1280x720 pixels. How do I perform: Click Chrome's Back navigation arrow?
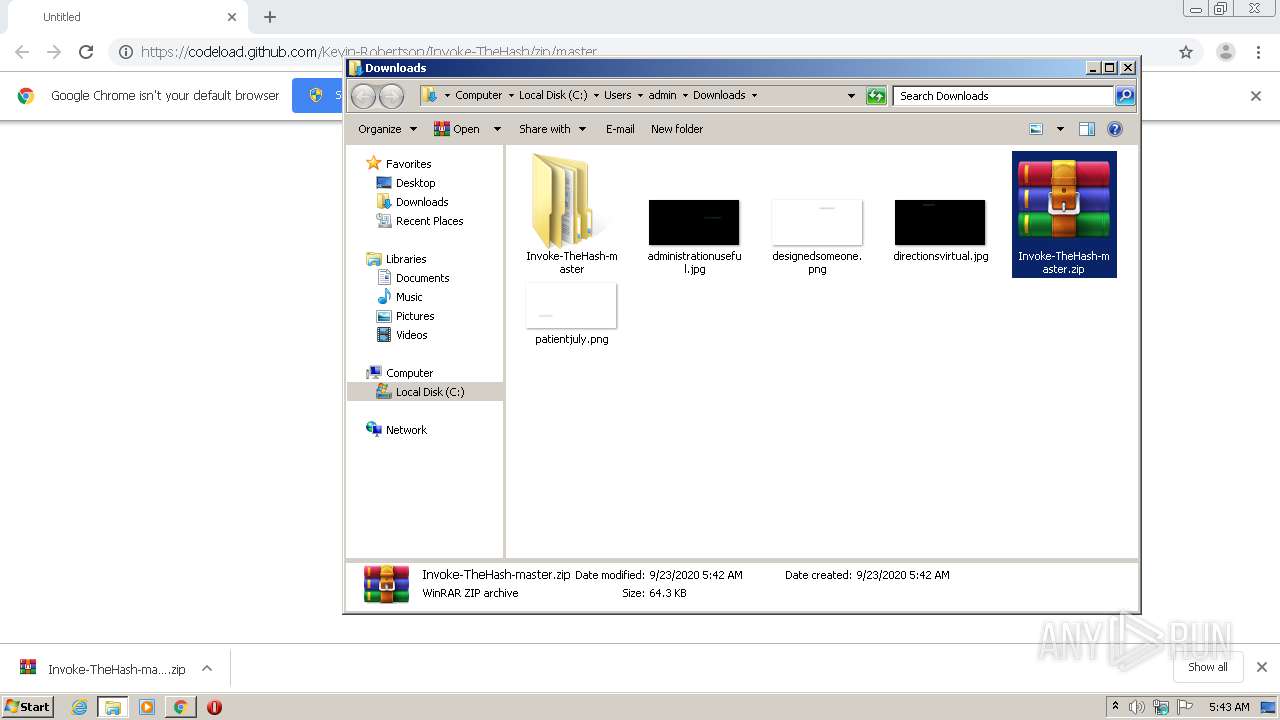click(x=22, y=52)
